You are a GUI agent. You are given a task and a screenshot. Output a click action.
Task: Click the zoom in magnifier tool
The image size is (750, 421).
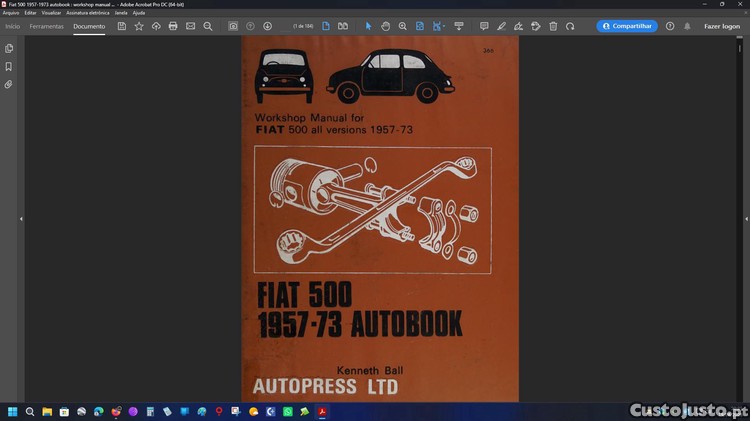(403, 26)
